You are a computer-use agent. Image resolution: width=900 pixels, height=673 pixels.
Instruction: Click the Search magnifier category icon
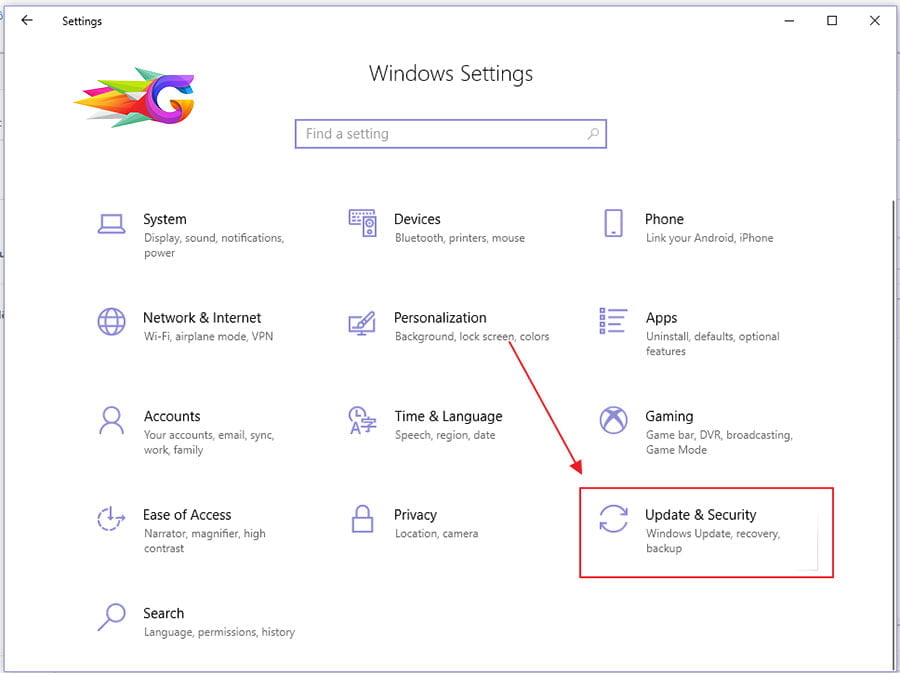pyautogui.click(x=111, y=617)
